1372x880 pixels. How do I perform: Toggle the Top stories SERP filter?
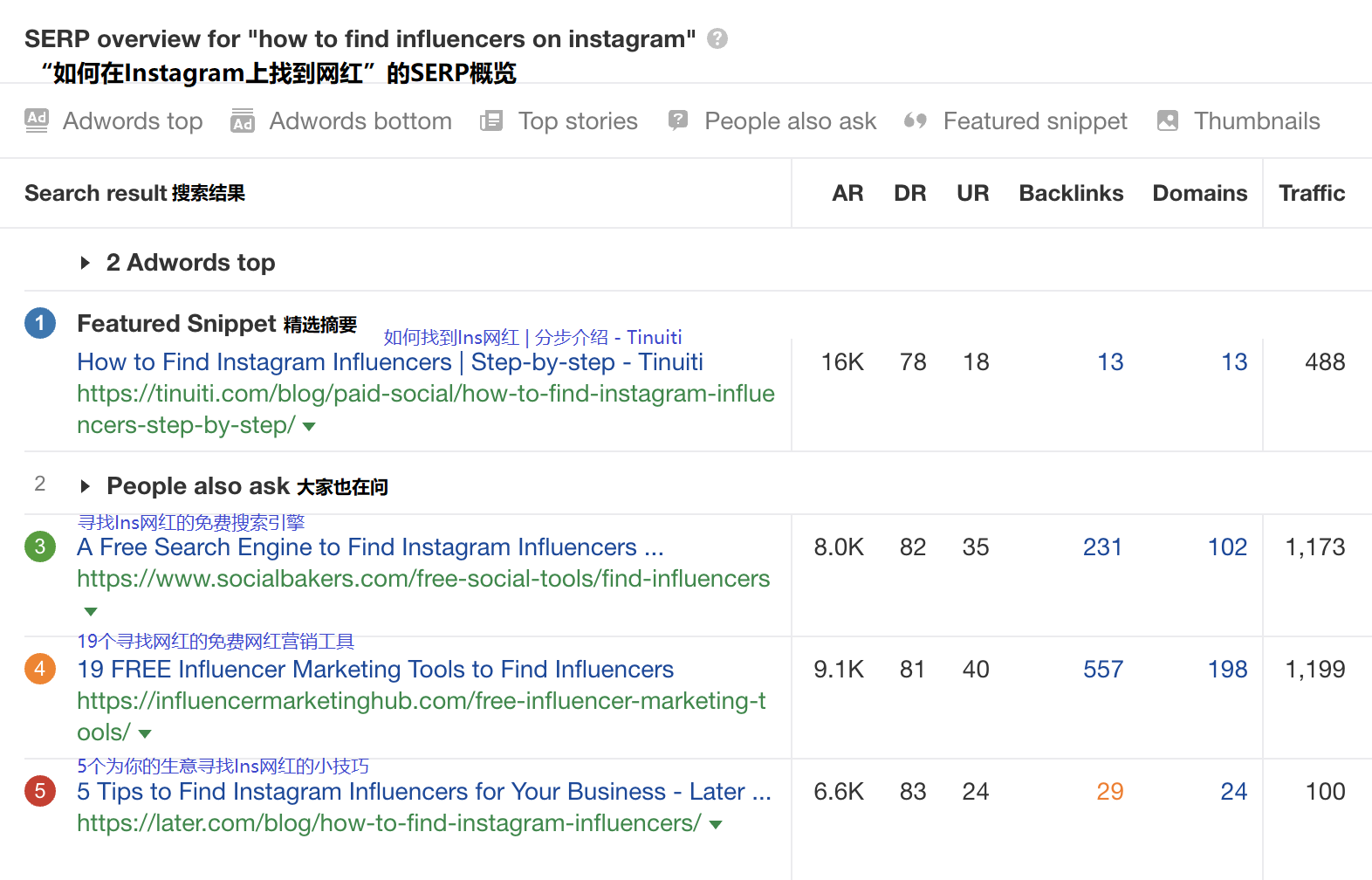[x=491, y=120]
